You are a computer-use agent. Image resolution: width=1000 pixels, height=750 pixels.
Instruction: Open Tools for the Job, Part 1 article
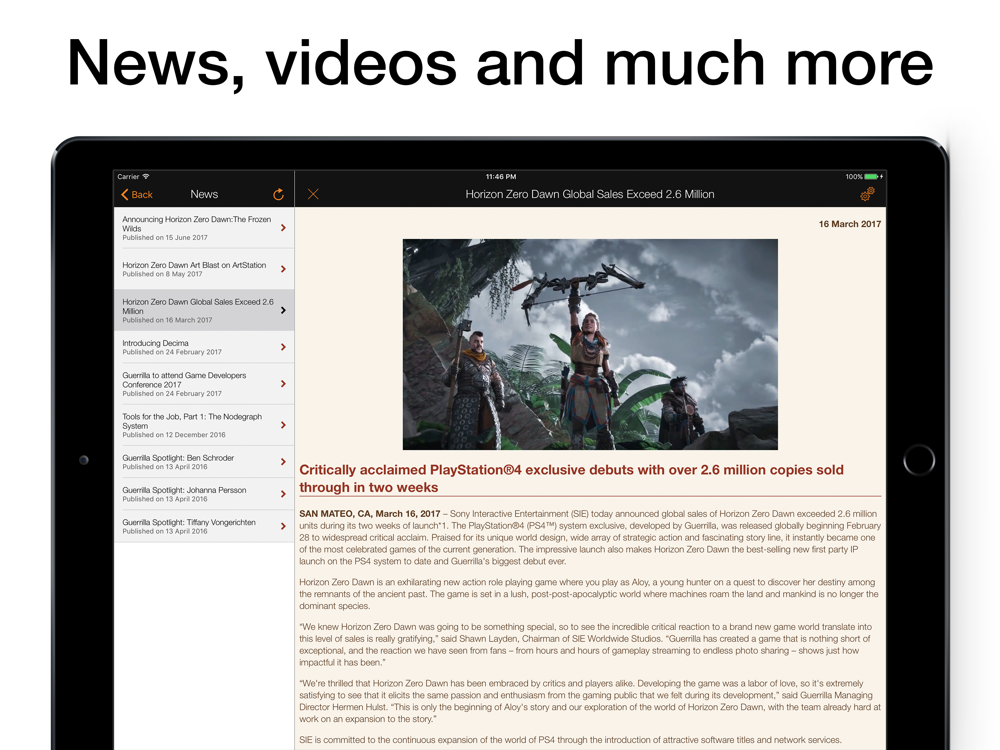(204, 425)
